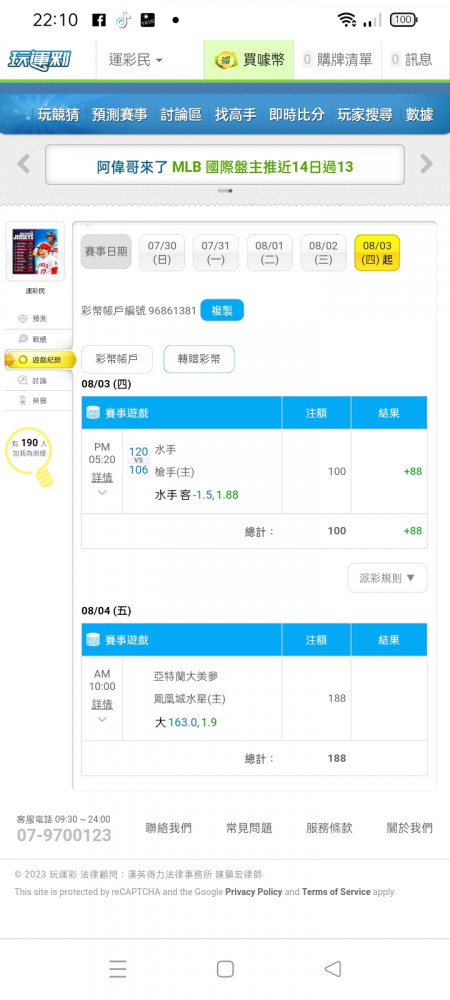This screenshot has height=1000, width=450.
Task: Open the 玩運彩 logo home link
Action: coord(39,60)
